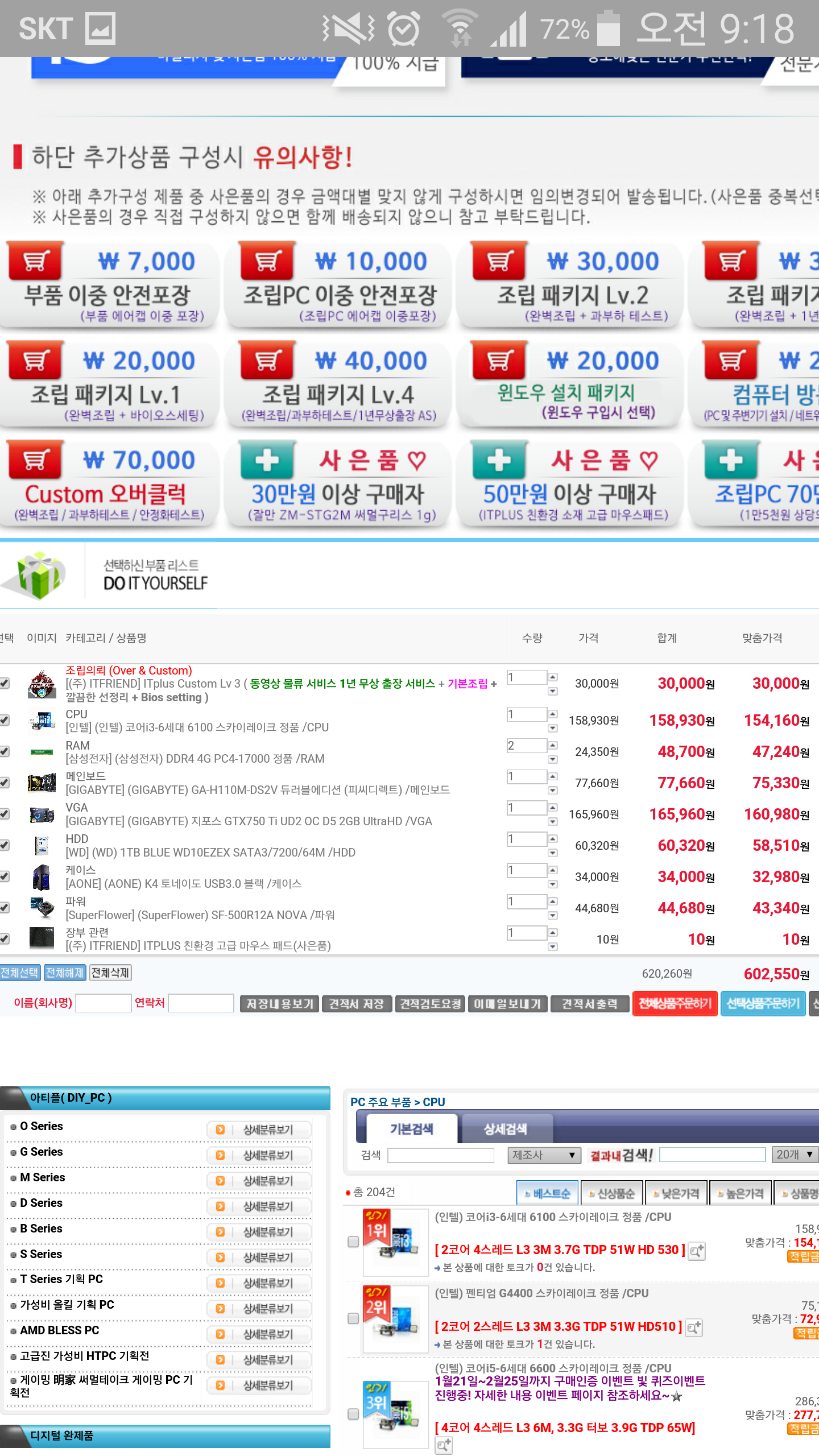The height and width of the screenshot is (1456, 819).
Task: Decrease quantity for the 메인보드 row
Action: [552, 791]
